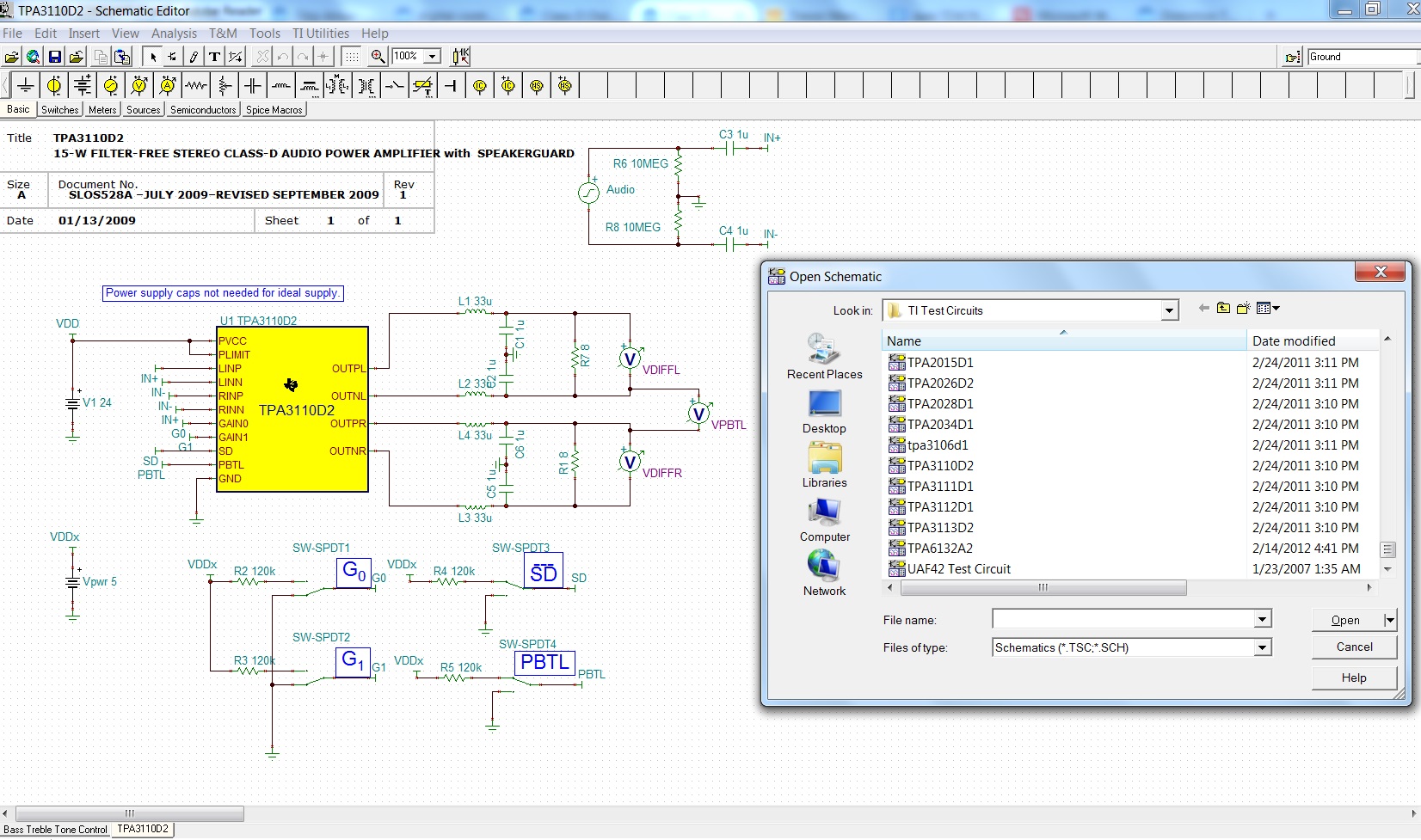Place a switch component from Basic toolbar

click(395, 85)
